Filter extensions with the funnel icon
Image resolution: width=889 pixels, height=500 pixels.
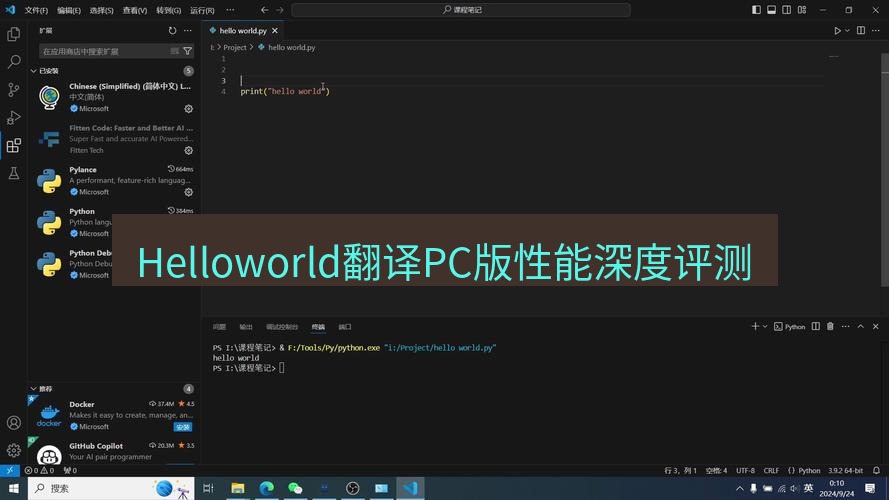pos(188,51)
